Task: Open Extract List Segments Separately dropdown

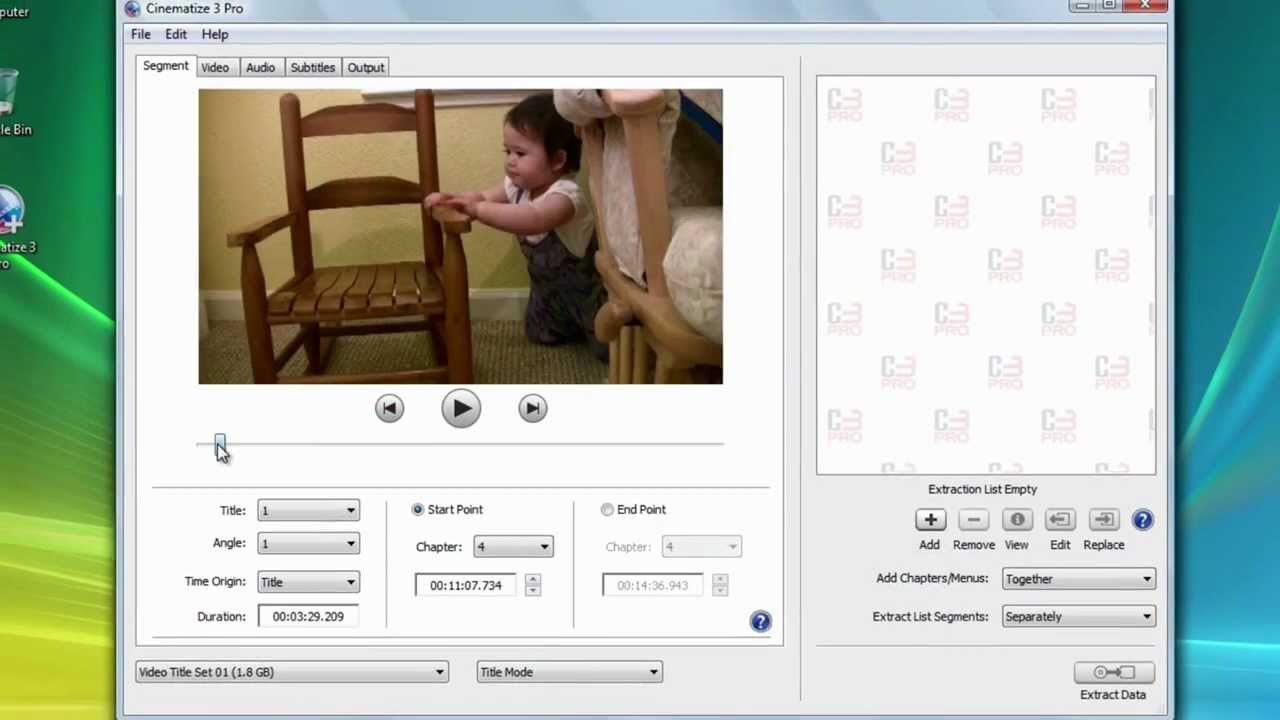Action: pos(1079,617)
